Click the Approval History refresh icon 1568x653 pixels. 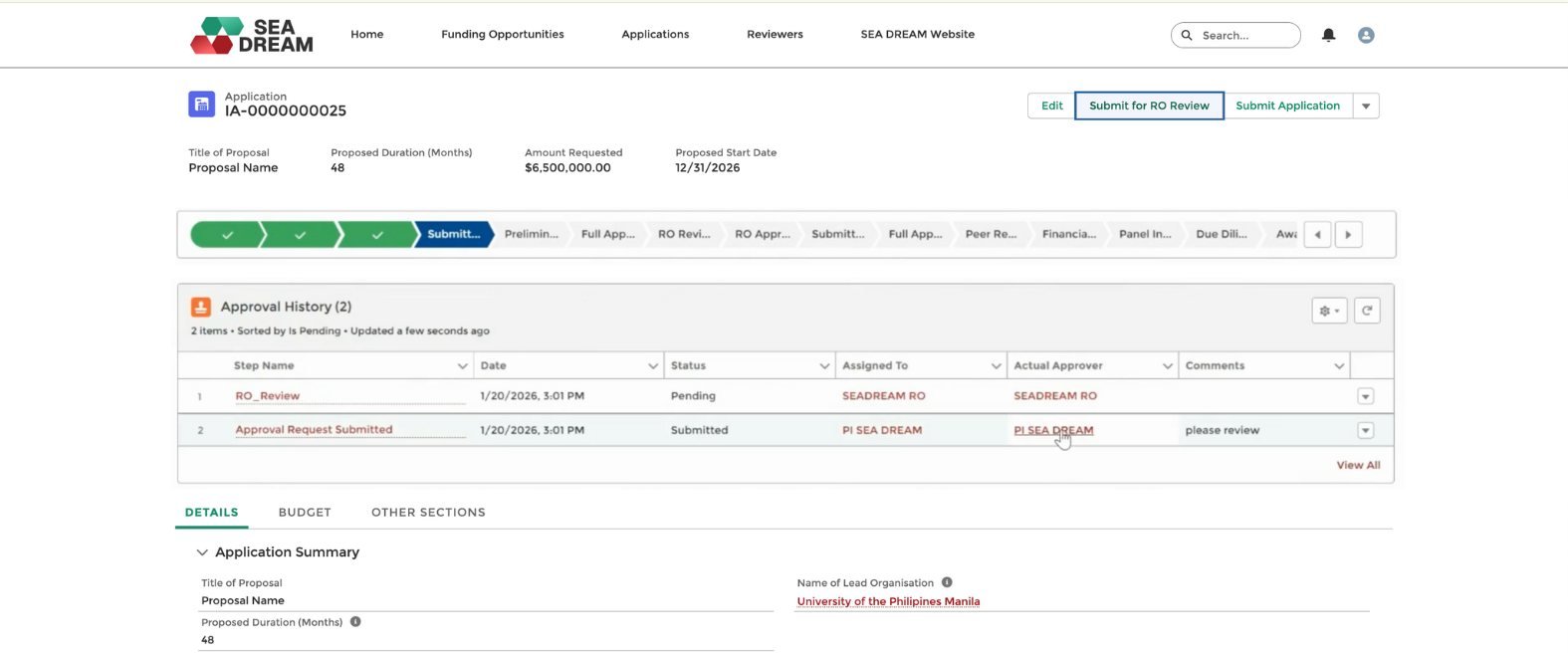pos(1367,311)
